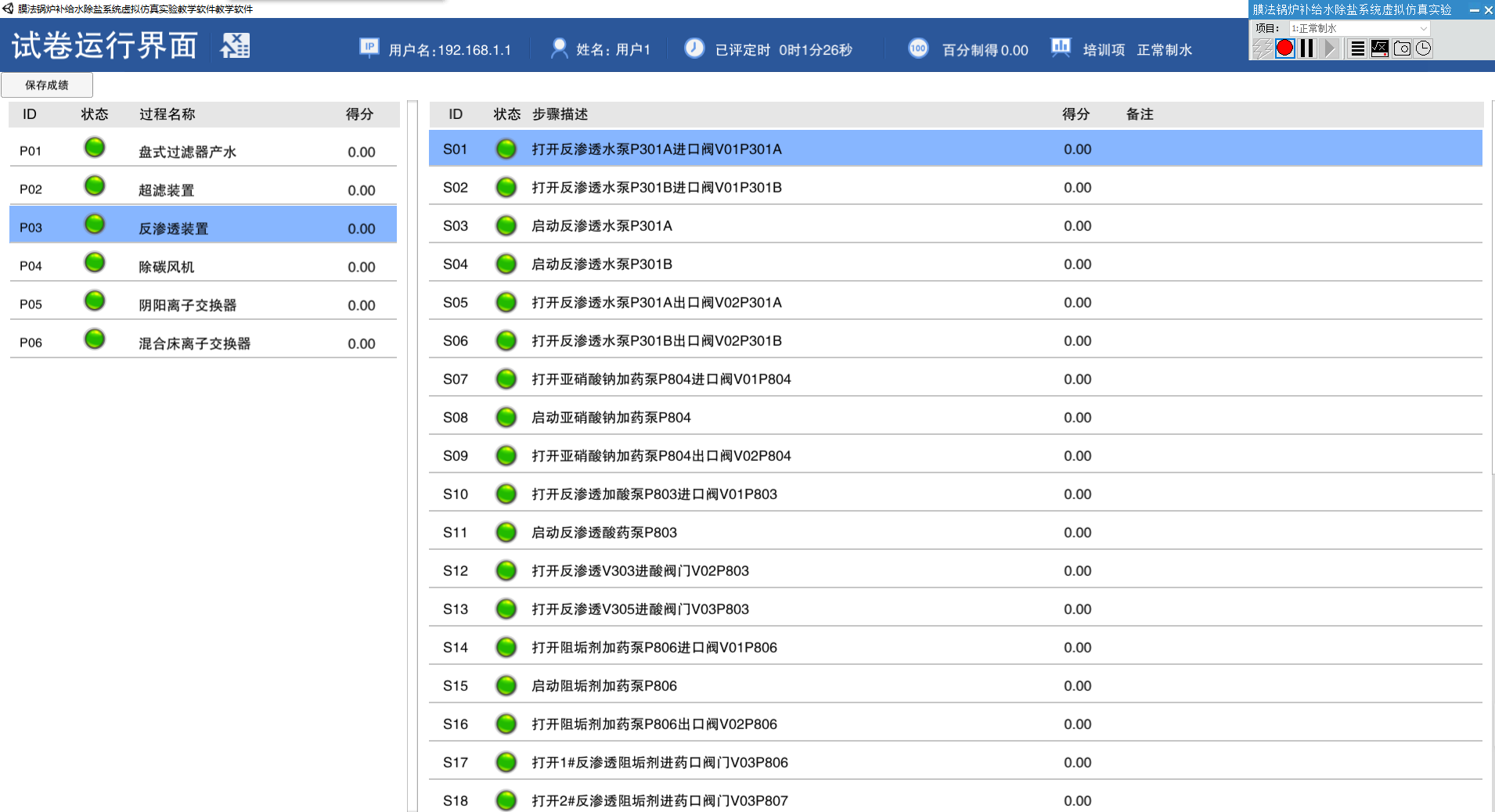Click the 培训项 正常制水 label
1495x812 pixels.
click(1137, 50)
